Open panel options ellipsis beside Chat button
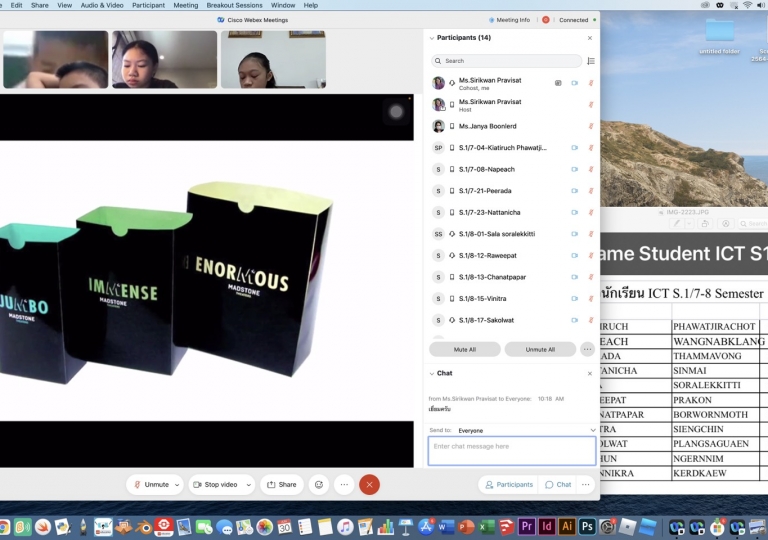 click(586, 485)
